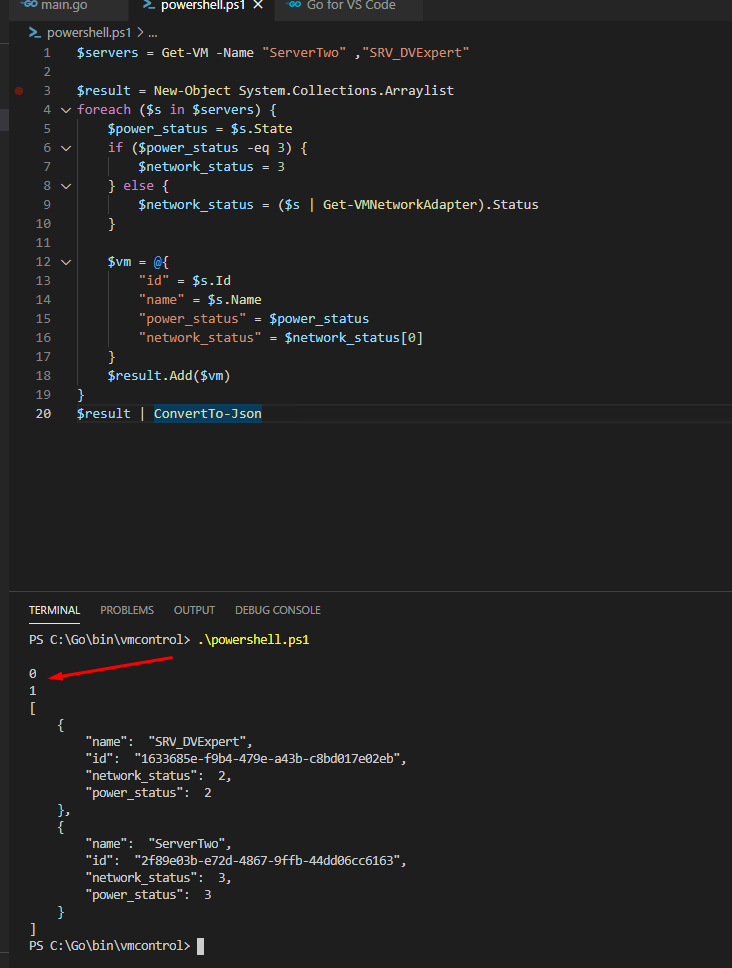Select the TERMINAL panel tab
Screen dimensions: 732x968
pos(54,610)
